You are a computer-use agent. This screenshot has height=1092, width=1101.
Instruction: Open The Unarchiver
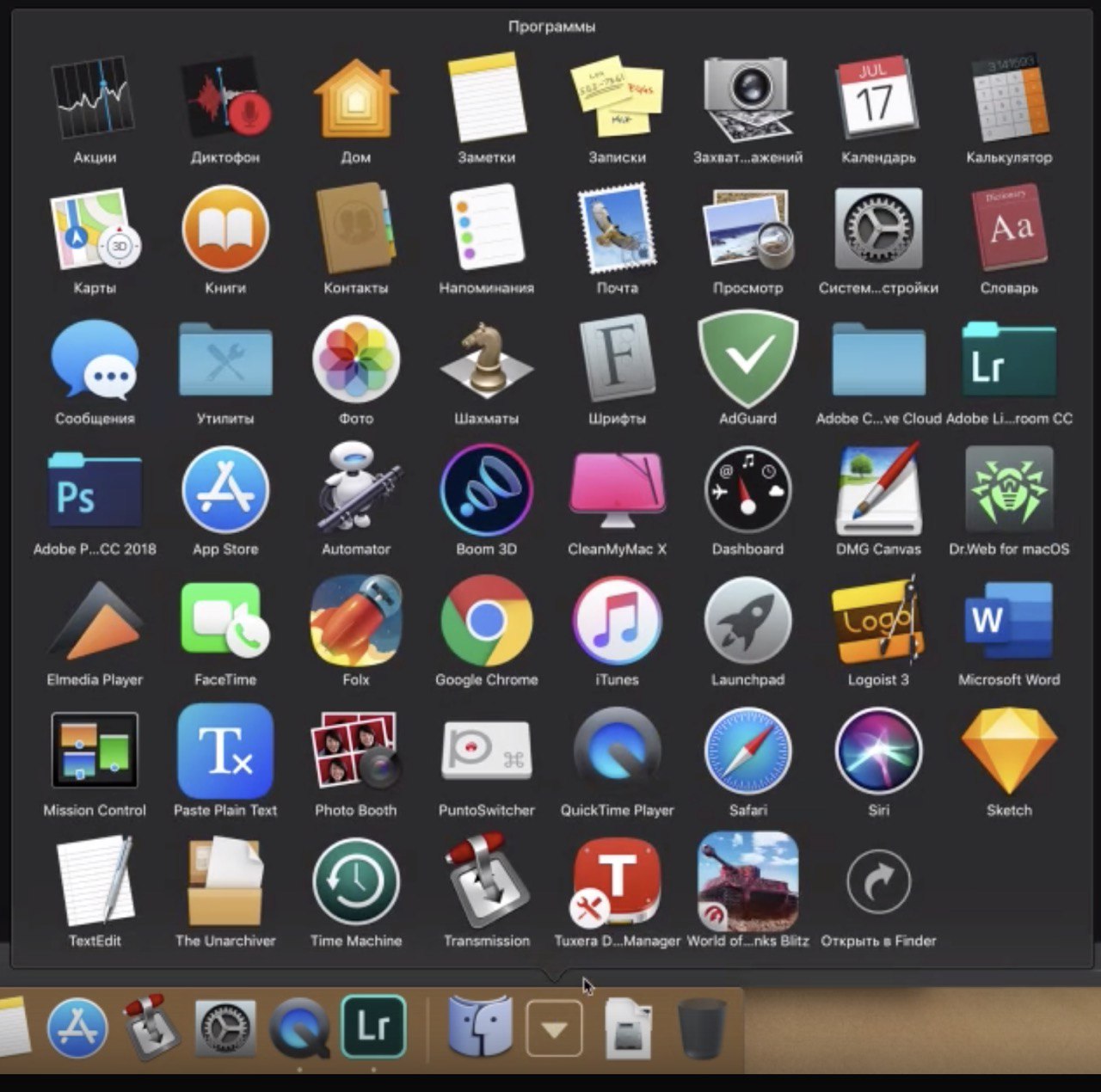(225, 881)
